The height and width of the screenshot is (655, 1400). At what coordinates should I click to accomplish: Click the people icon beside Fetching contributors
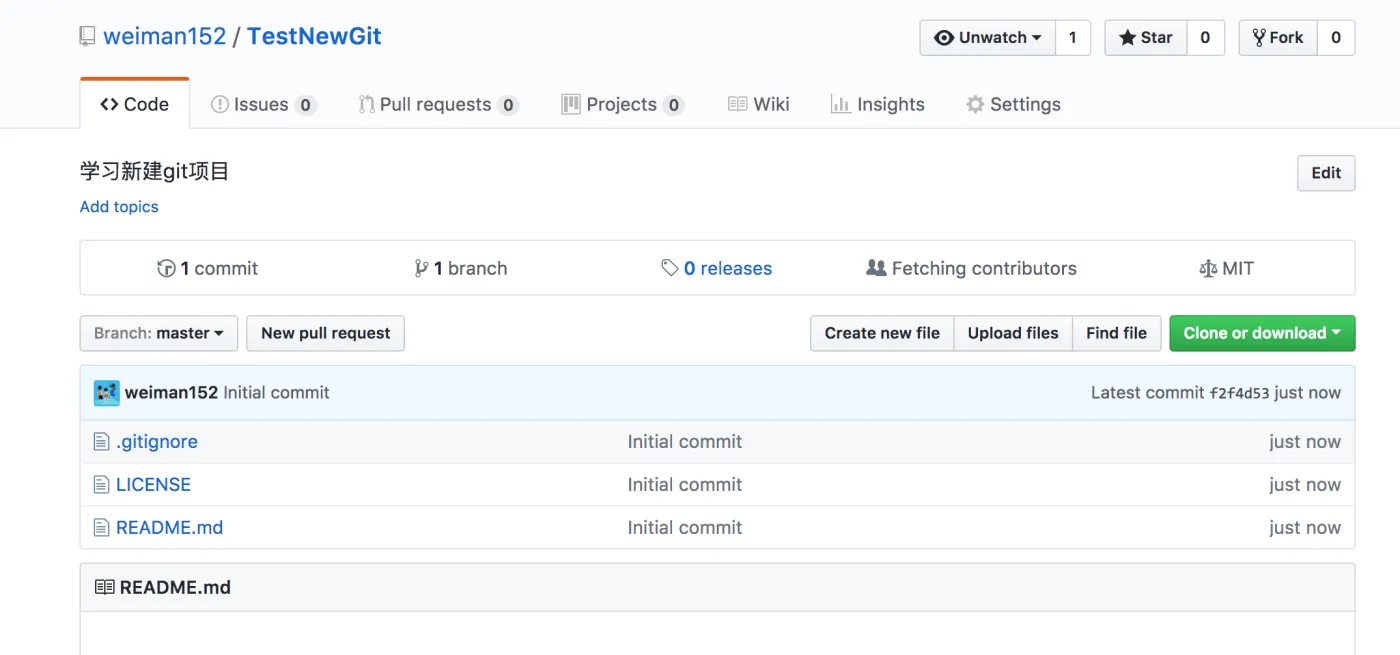(876, 268)
